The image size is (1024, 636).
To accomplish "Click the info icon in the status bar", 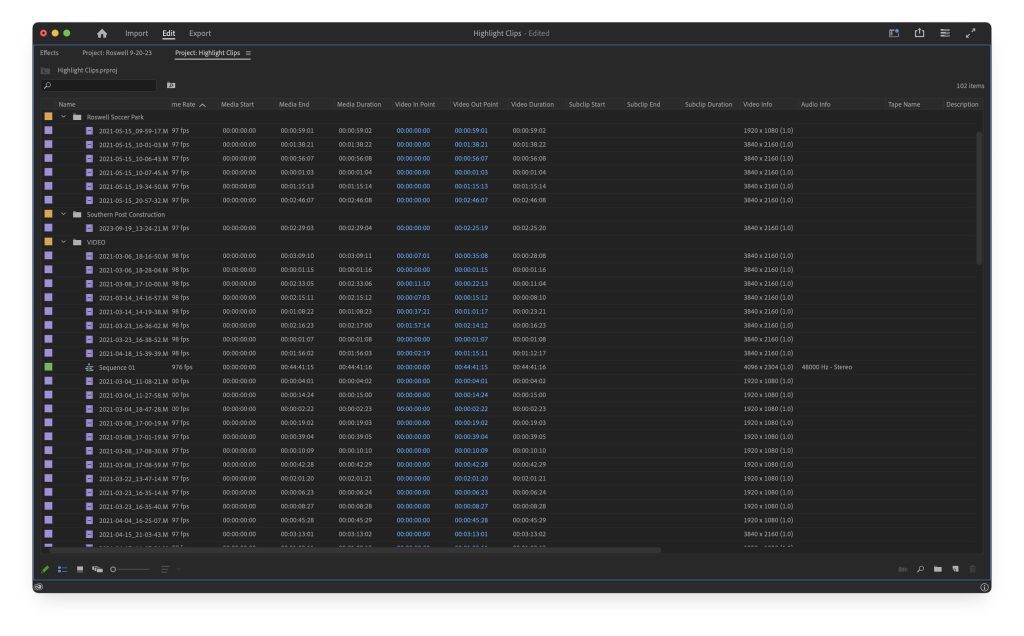I will click(985, 587).
